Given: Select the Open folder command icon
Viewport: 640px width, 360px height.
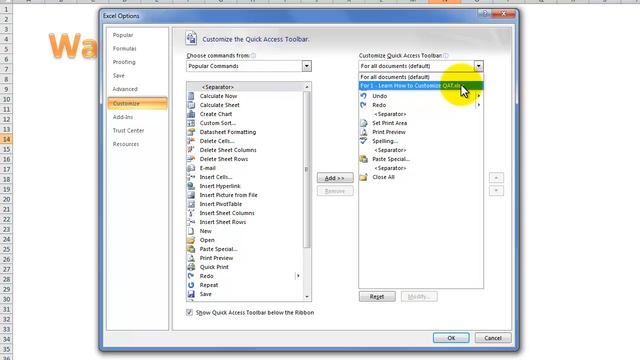Looking at the screenshot, I should [191, 240].
